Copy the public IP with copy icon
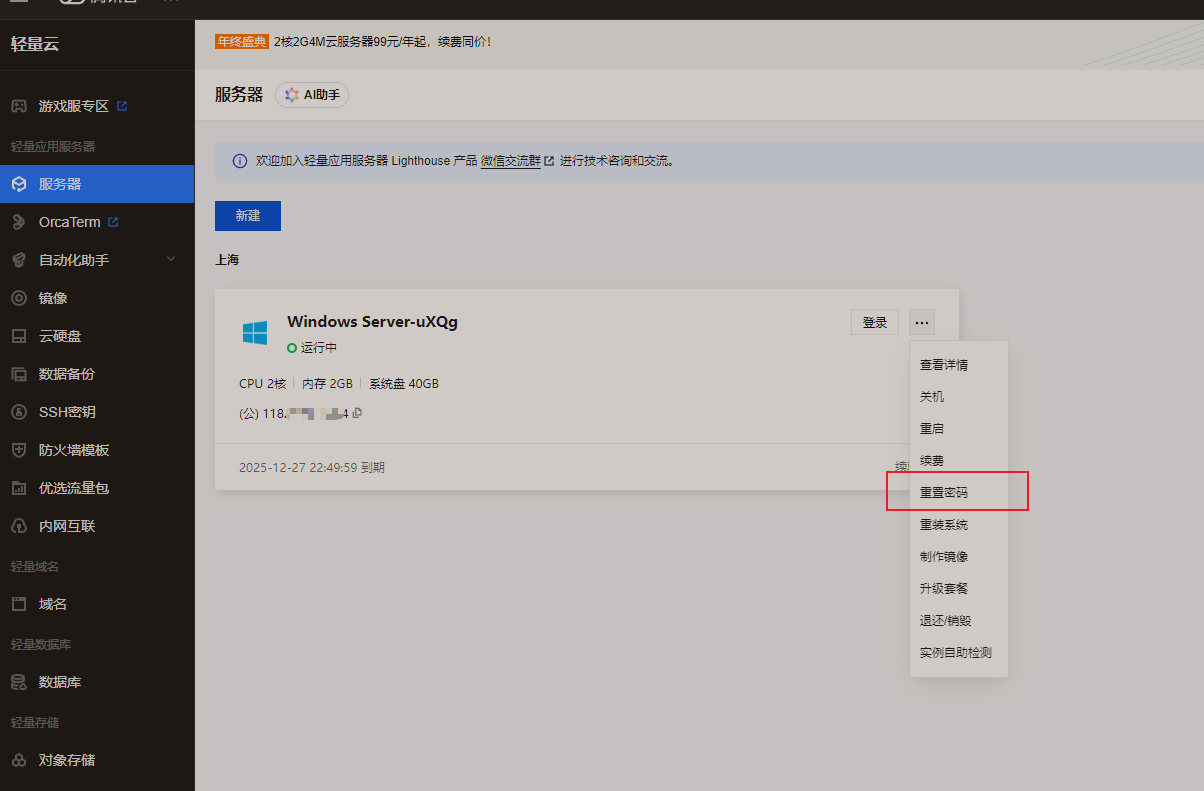Image resolution: width=1204 pixels, height=791 pixels. point(357,413)
